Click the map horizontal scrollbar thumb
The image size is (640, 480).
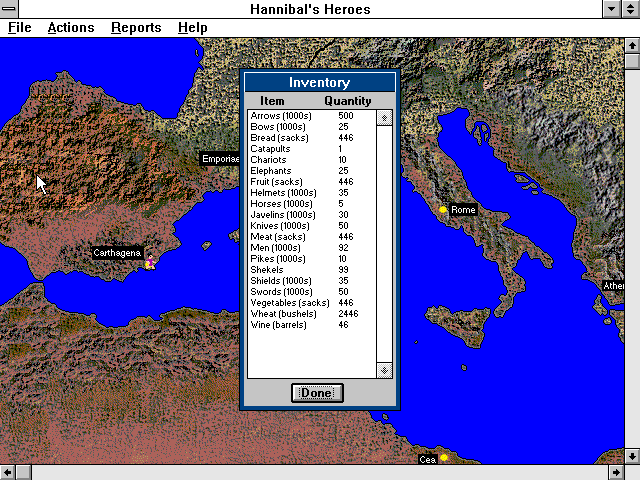coord(24,472)
